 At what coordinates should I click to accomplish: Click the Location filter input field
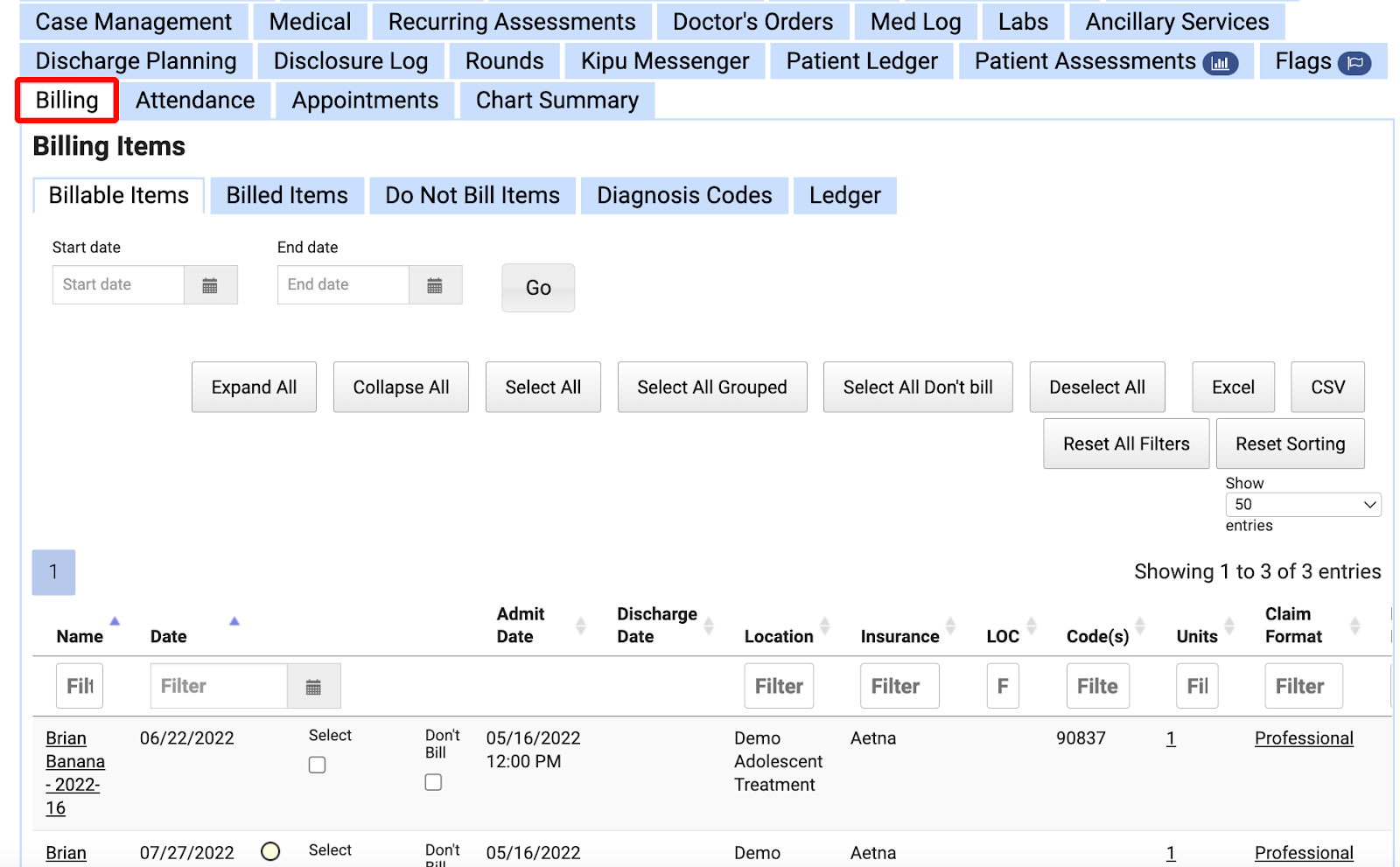[x=779, y=687]
